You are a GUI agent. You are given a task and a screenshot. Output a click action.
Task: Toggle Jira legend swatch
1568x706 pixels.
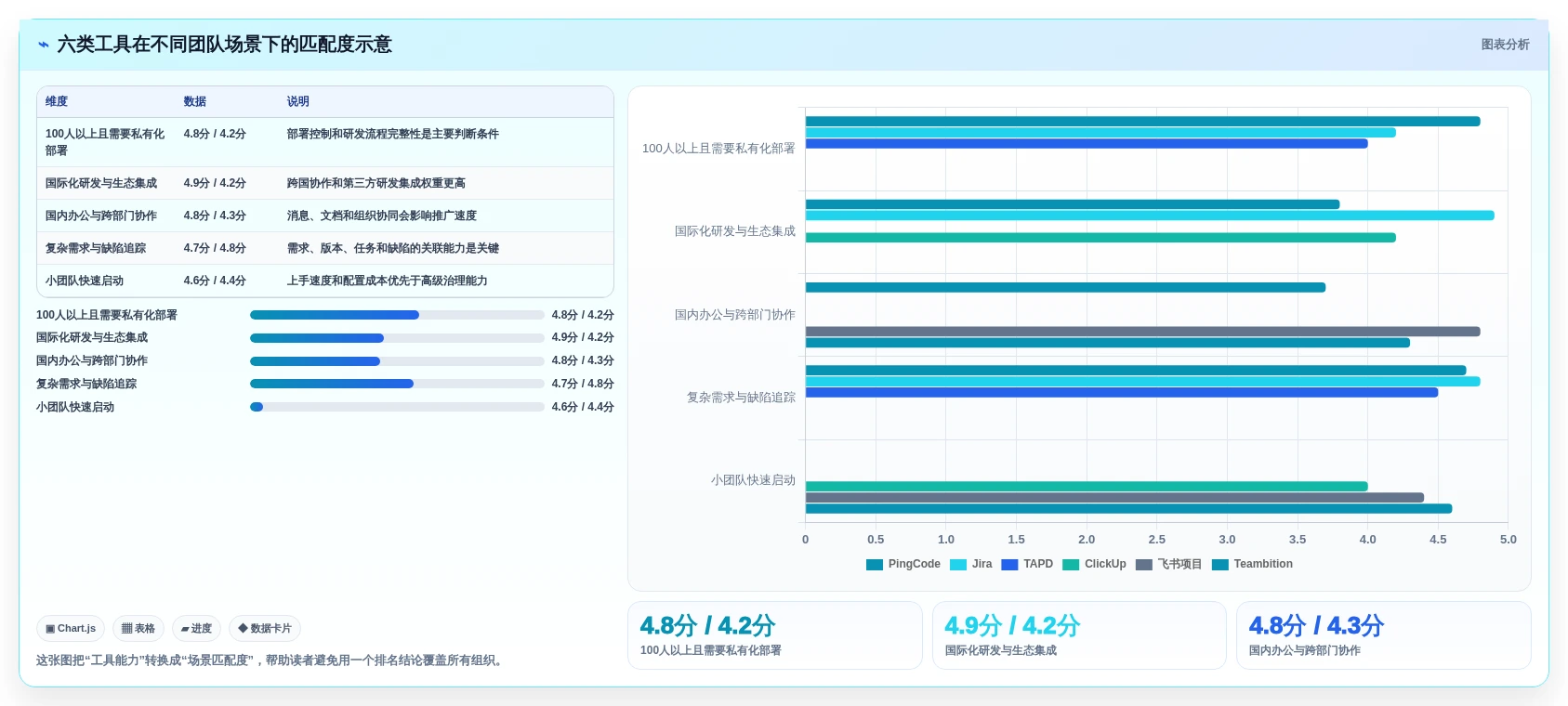coord(958,565)
